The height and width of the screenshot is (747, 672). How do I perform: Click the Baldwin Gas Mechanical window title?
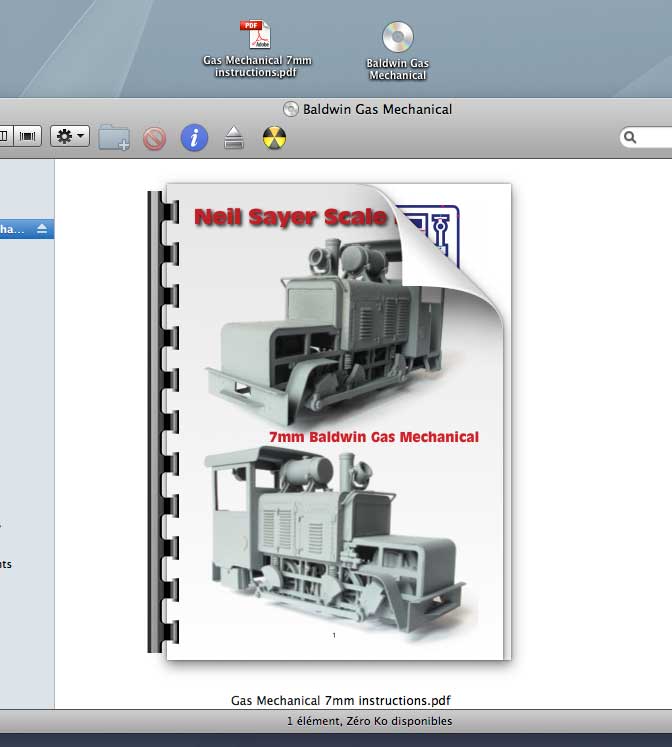(377, 109)
